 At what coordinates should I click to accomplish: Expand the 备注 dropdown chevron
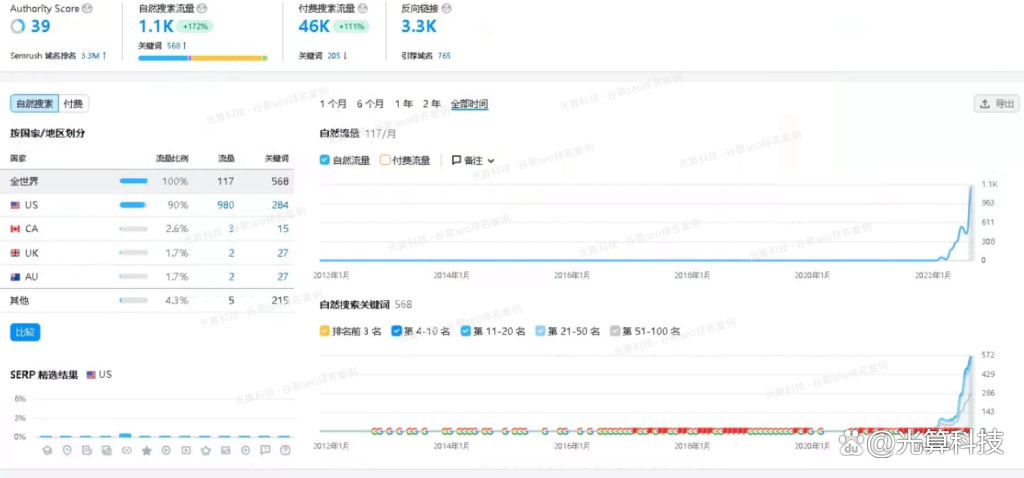491,161
